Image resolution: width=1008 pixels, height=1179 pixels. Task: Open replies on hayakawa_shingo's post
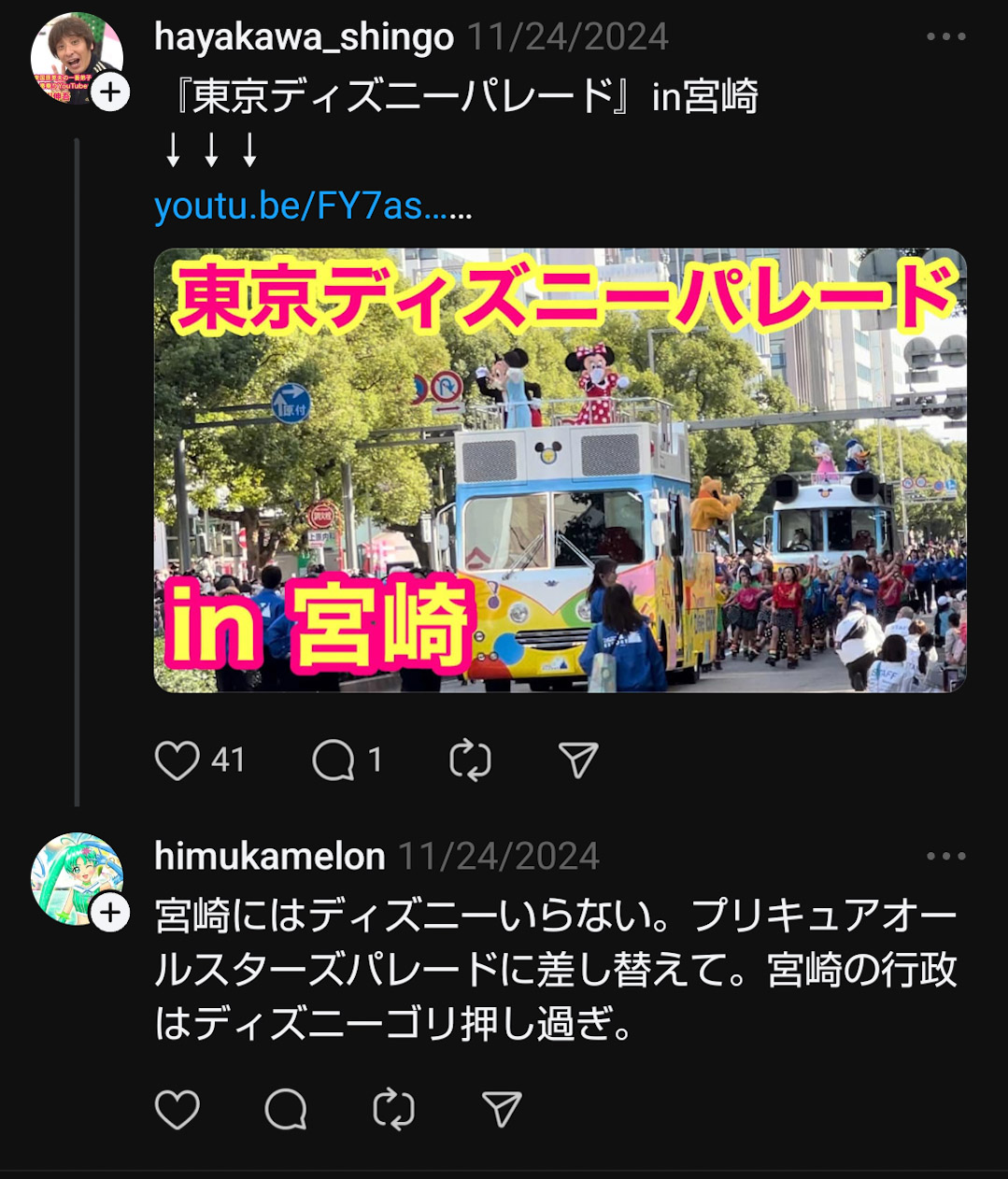pyautogui.click(x=334, y=760)
